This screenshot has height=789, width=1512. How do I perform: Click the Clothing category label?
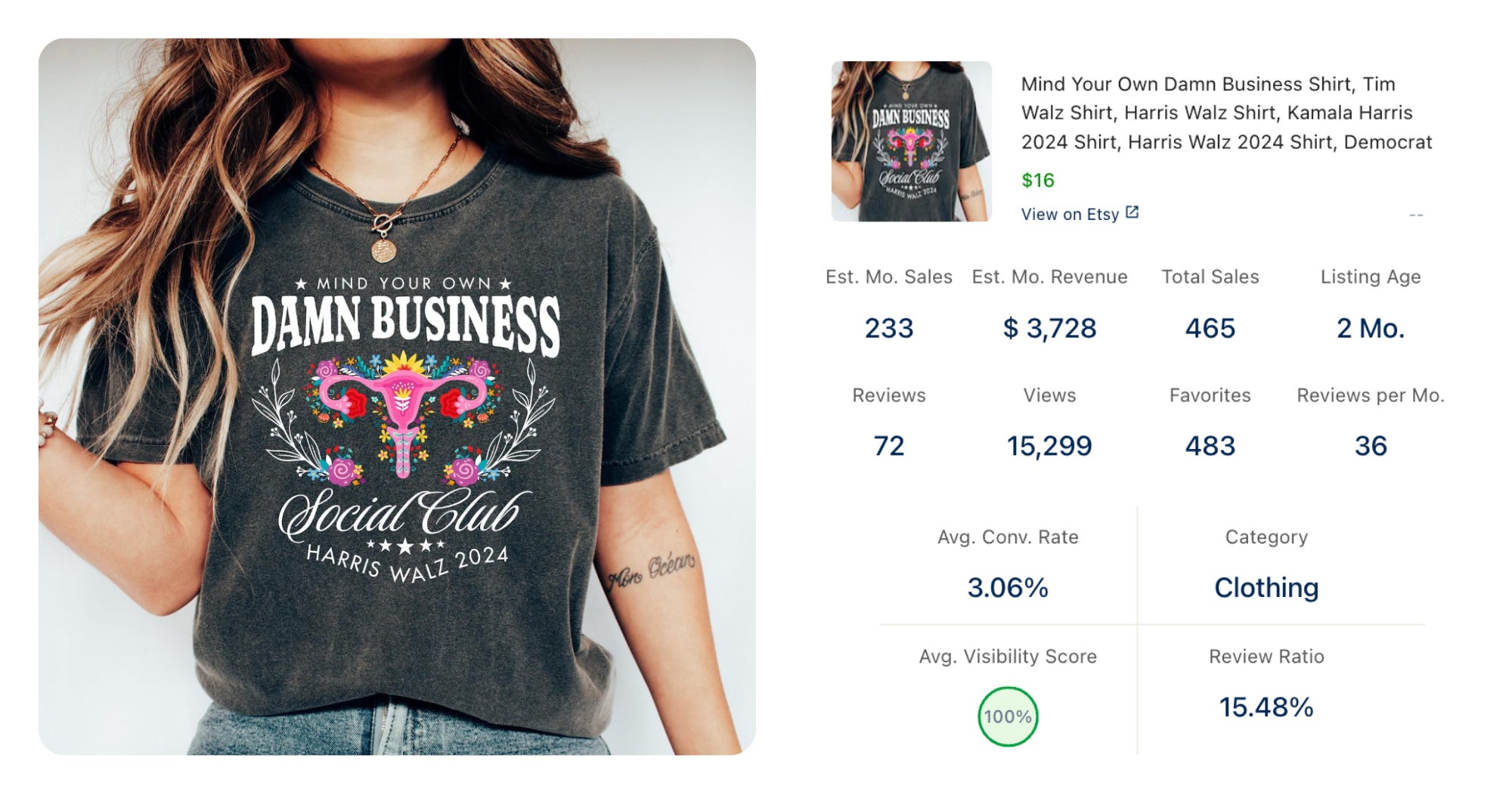pyautogui.click(x=1266, y=587)
